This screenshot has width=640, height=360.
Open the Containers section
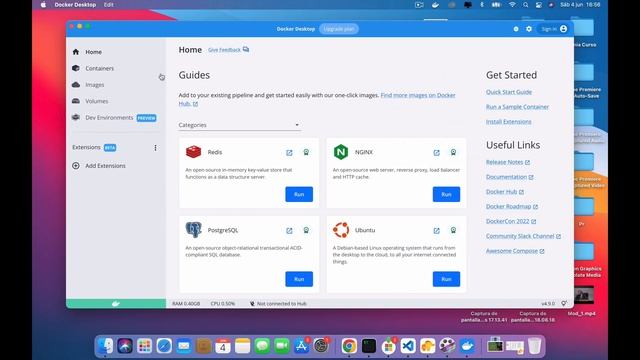coord(100,68)
